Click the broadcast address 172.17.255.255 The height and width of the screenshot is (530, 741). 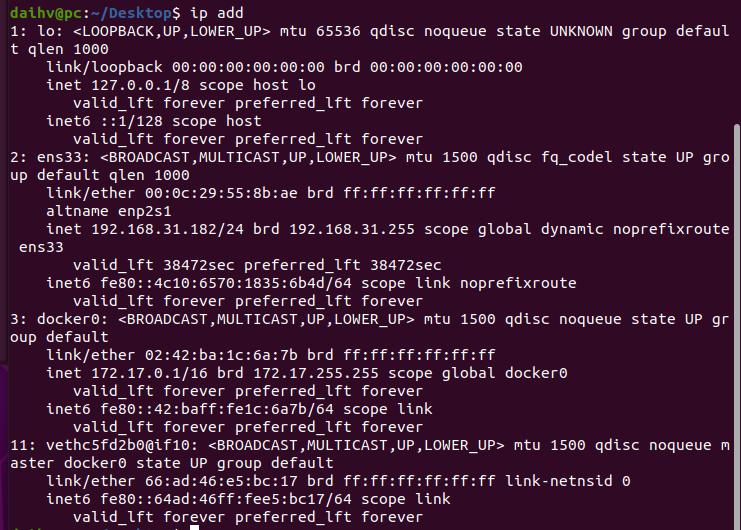pyautogui.click(x=316, y=373)
